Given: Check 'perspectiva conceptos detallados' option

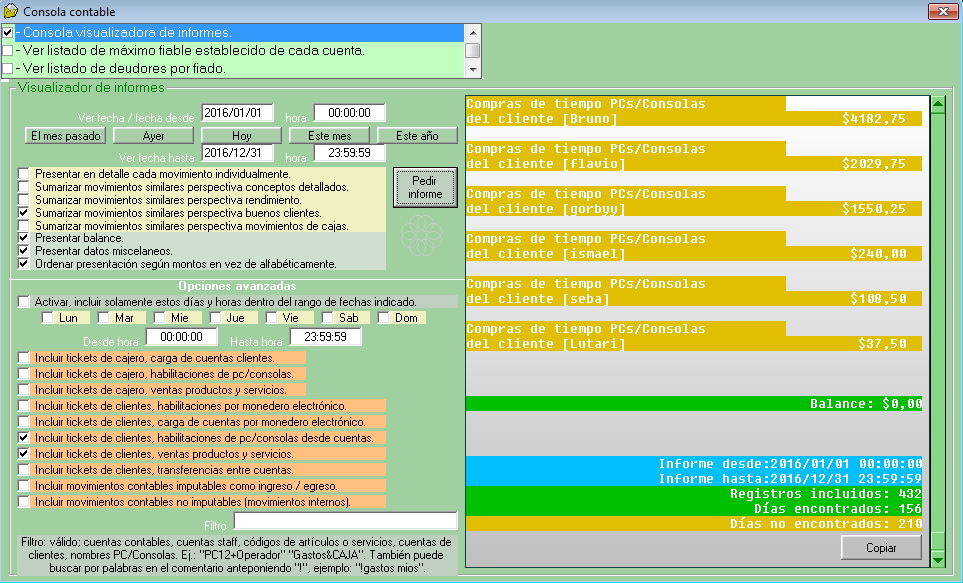Looking at the screenshot, I should click(x=23, y=187).
